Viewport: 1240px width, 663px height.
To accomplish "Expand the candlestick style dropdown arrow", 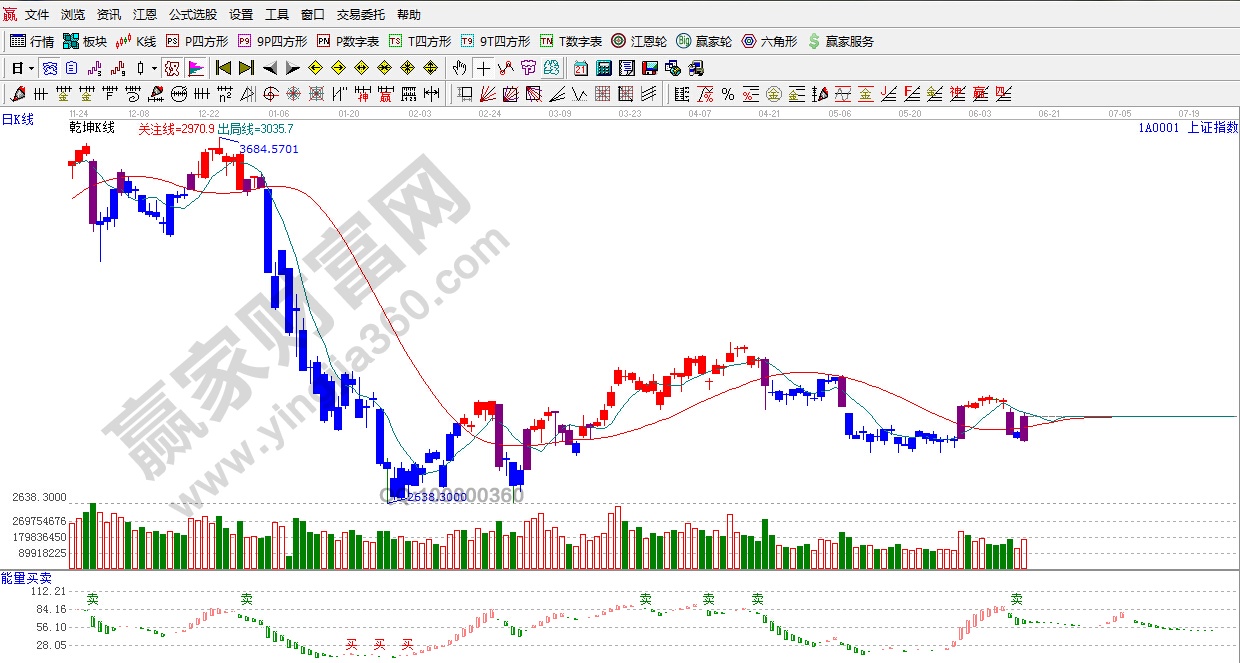I will click(x=154, y=68).
